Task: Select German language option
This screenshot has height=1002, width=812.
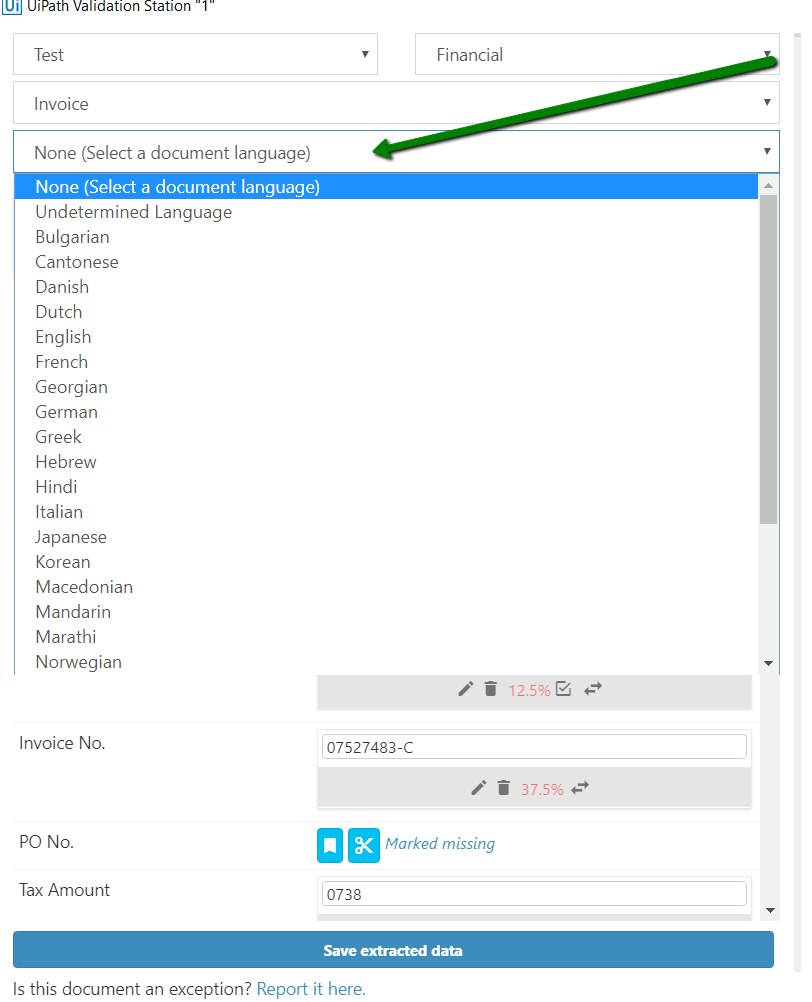Action: 386,412
